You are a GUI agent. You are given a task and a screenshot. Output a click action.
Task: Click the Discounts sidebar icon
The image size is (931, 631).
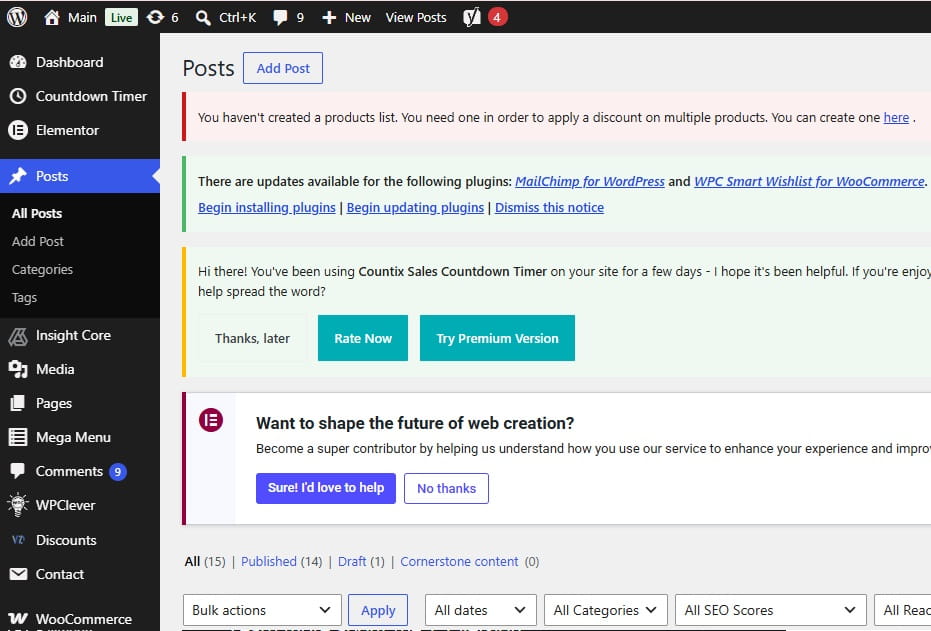pyautogui.click(x=18, y=540)
